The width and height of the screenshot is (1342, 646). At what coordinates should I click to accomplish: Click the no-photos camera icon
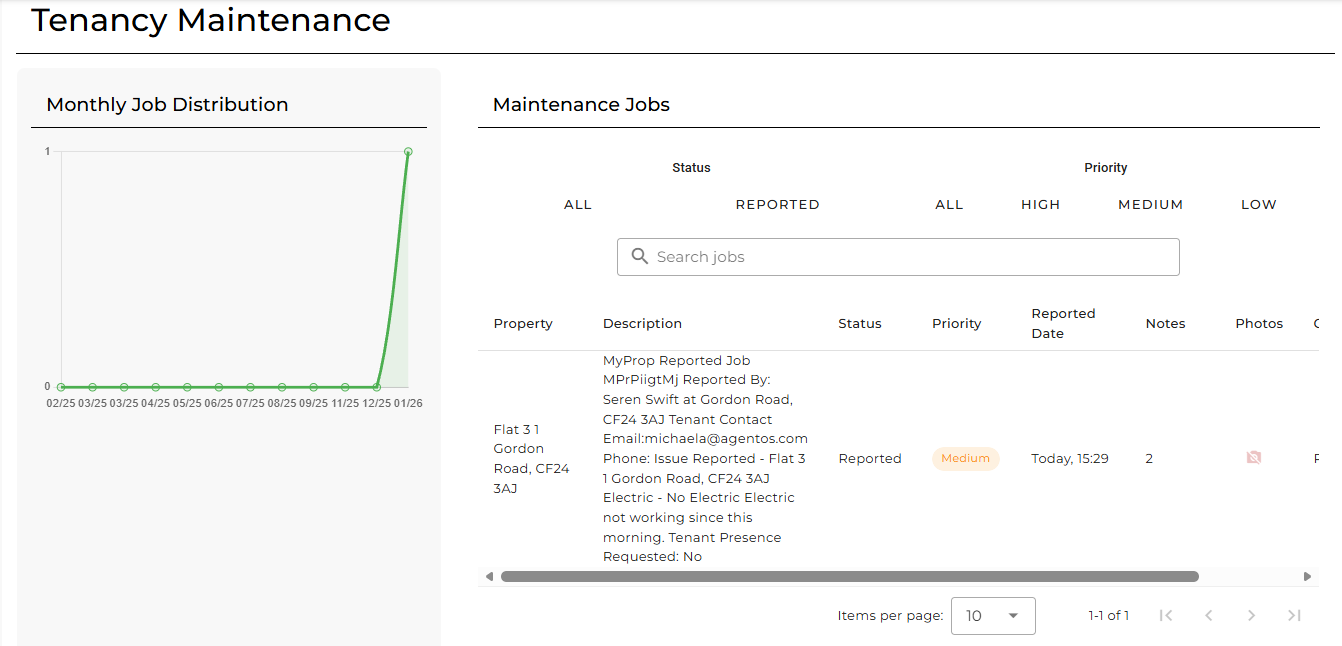pos(1253,458)
